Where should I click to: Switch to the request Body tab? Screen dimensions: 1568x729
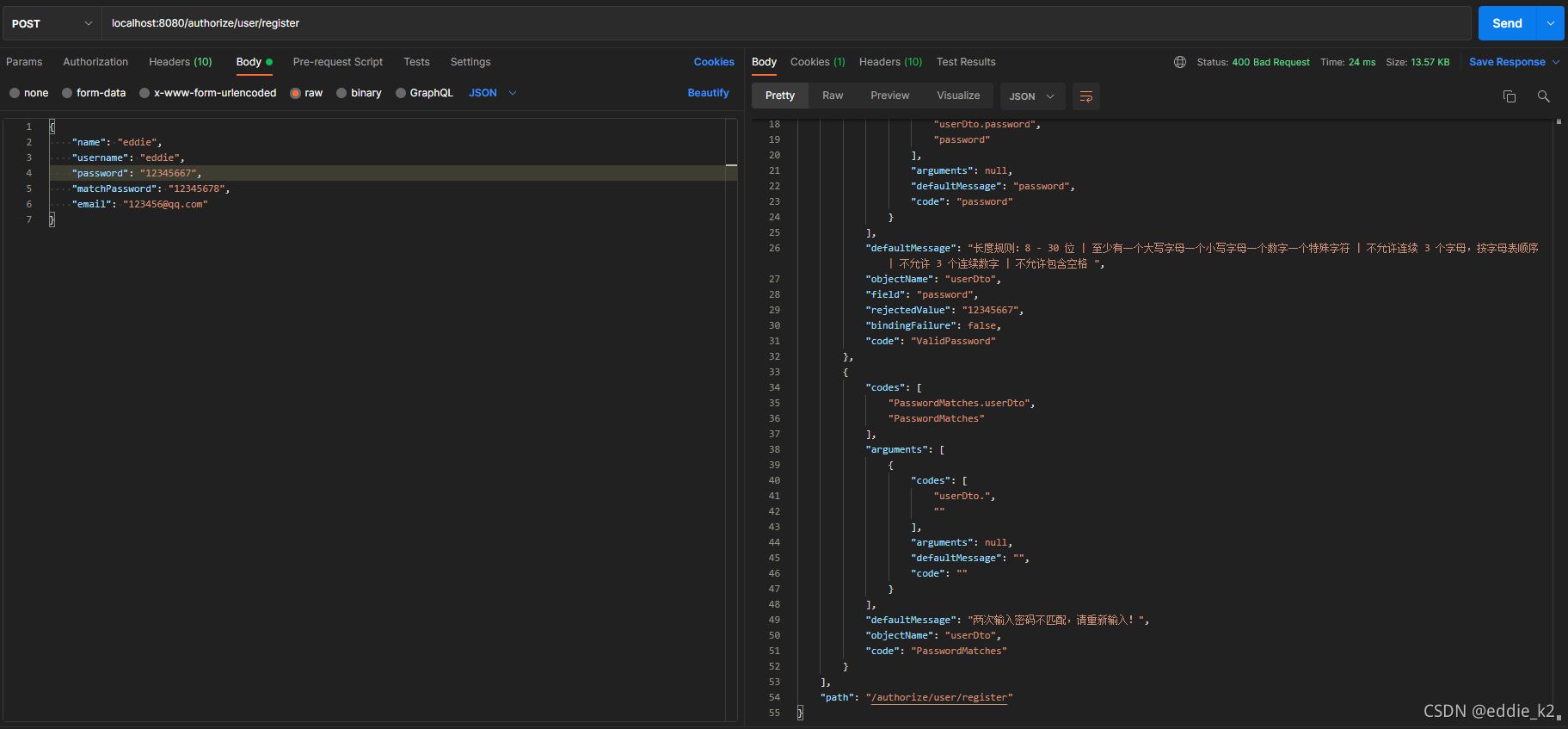pyautogui.click(x=254, y=62)
